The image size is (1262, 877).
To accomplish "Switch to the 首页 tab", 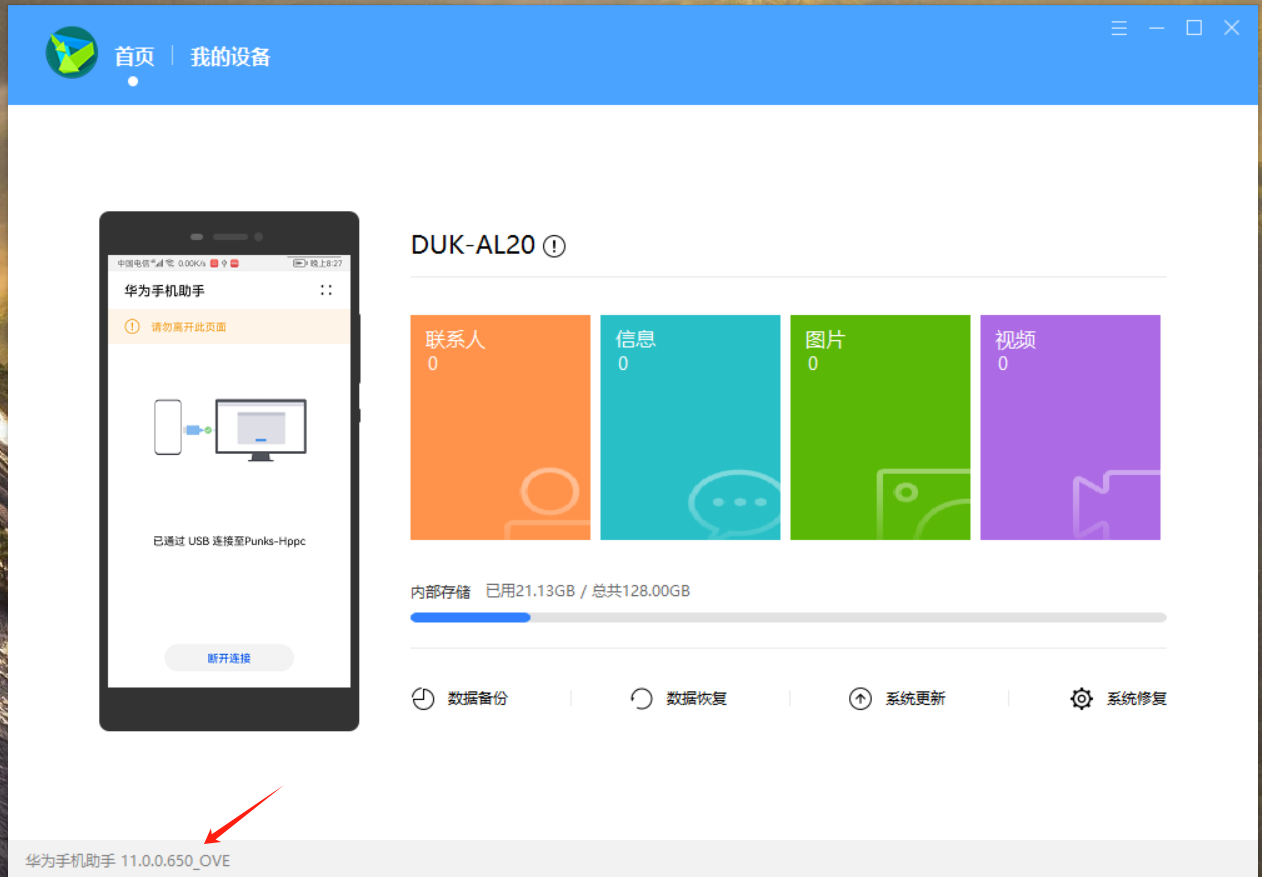I will coord(134,57).
